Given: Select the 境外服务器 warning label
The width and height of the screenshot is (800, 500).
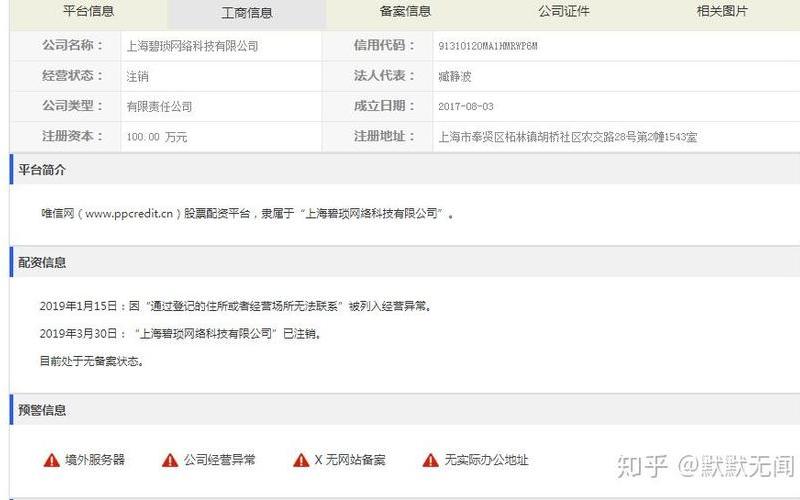Looking at the screenshot, I should [95, 460].
